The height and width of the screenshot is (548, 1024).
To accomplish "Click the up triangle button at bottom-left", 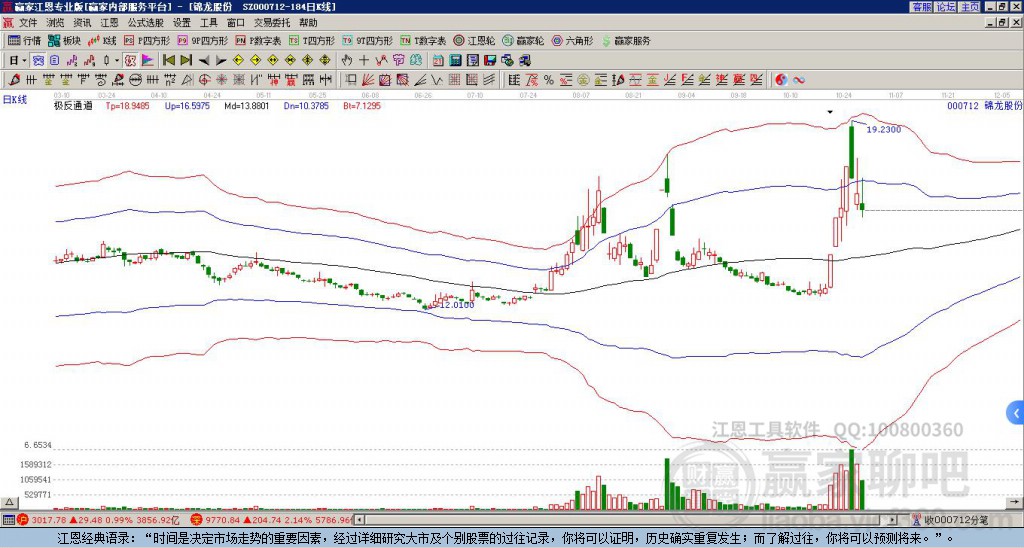I will coord(8,502).
